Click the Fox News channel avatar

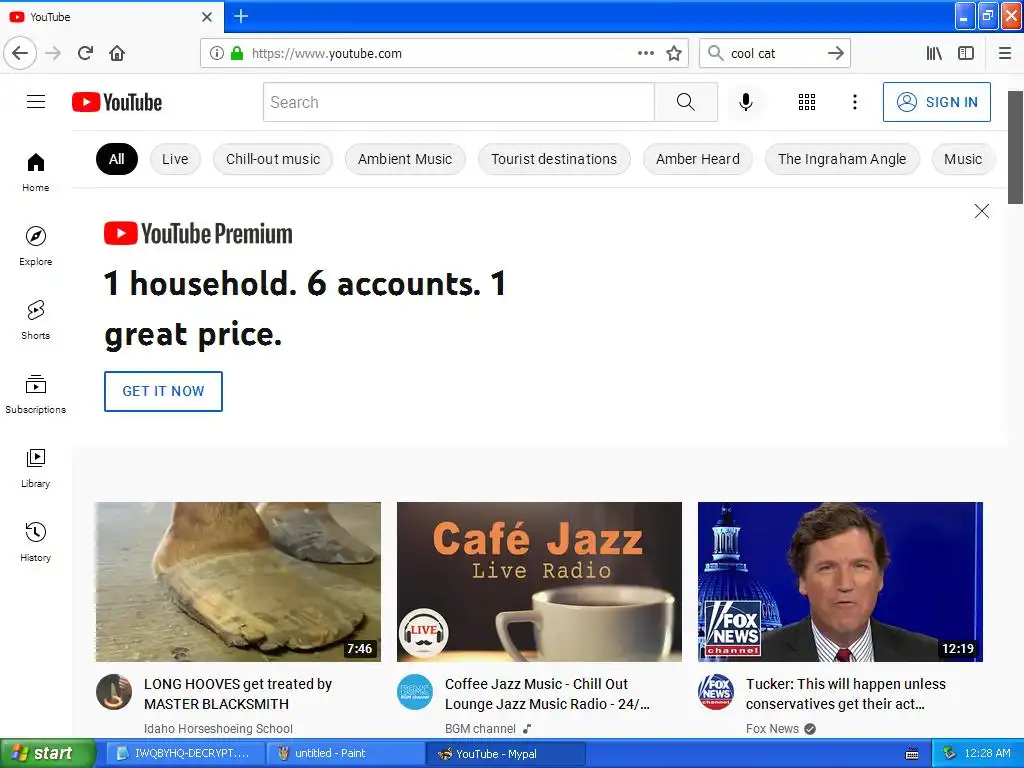[x=716, y=692]
